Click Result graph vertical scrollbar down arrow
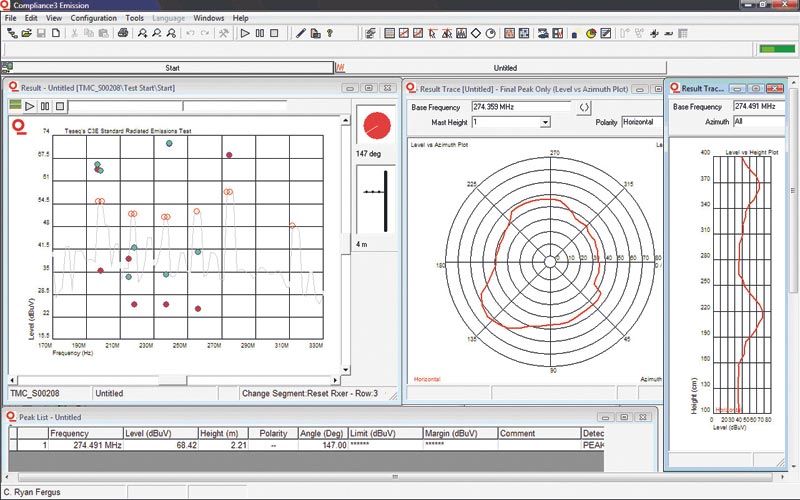 pyautogui.click(x=345, y=370)
